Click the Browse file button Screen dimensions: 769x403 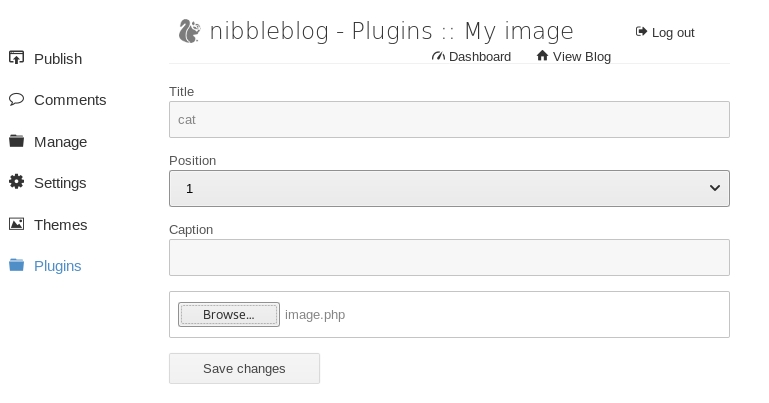point(228,315)
